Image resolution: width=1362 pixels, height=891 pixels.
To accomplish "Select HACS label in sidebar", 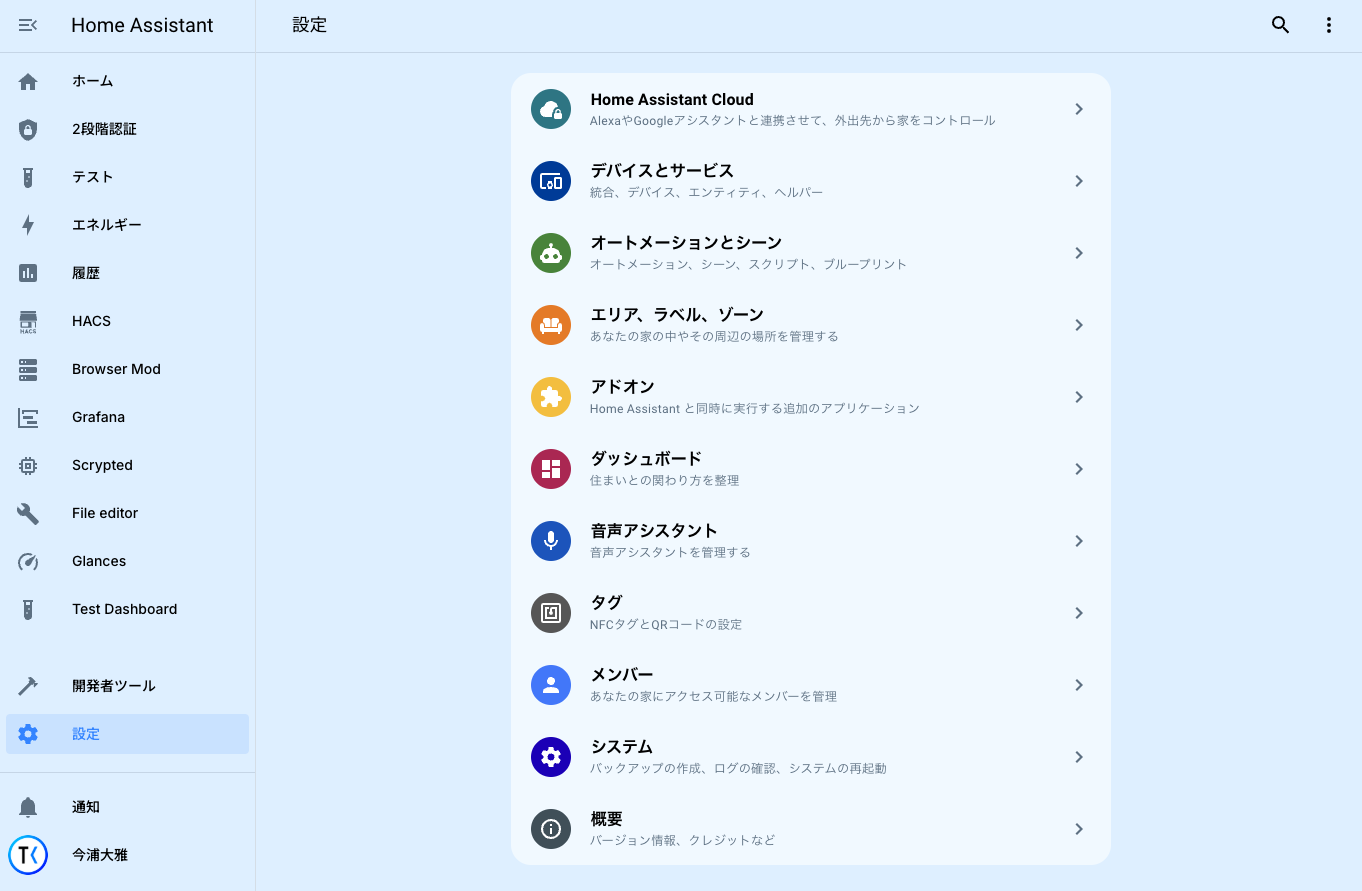I will tap(91, 321).
